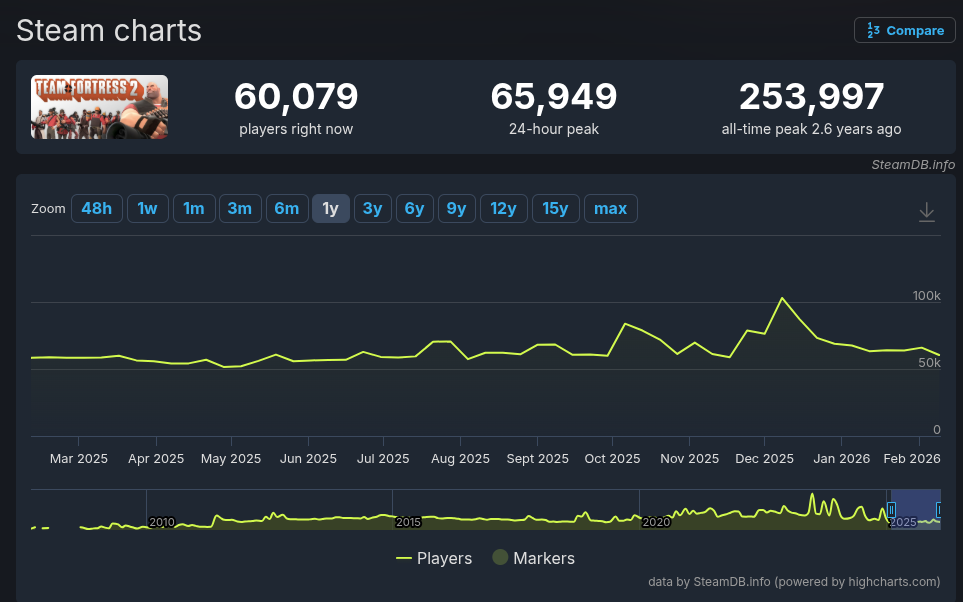
Task: Click the 100k y-axis label
Action: [x=926, y=295]
